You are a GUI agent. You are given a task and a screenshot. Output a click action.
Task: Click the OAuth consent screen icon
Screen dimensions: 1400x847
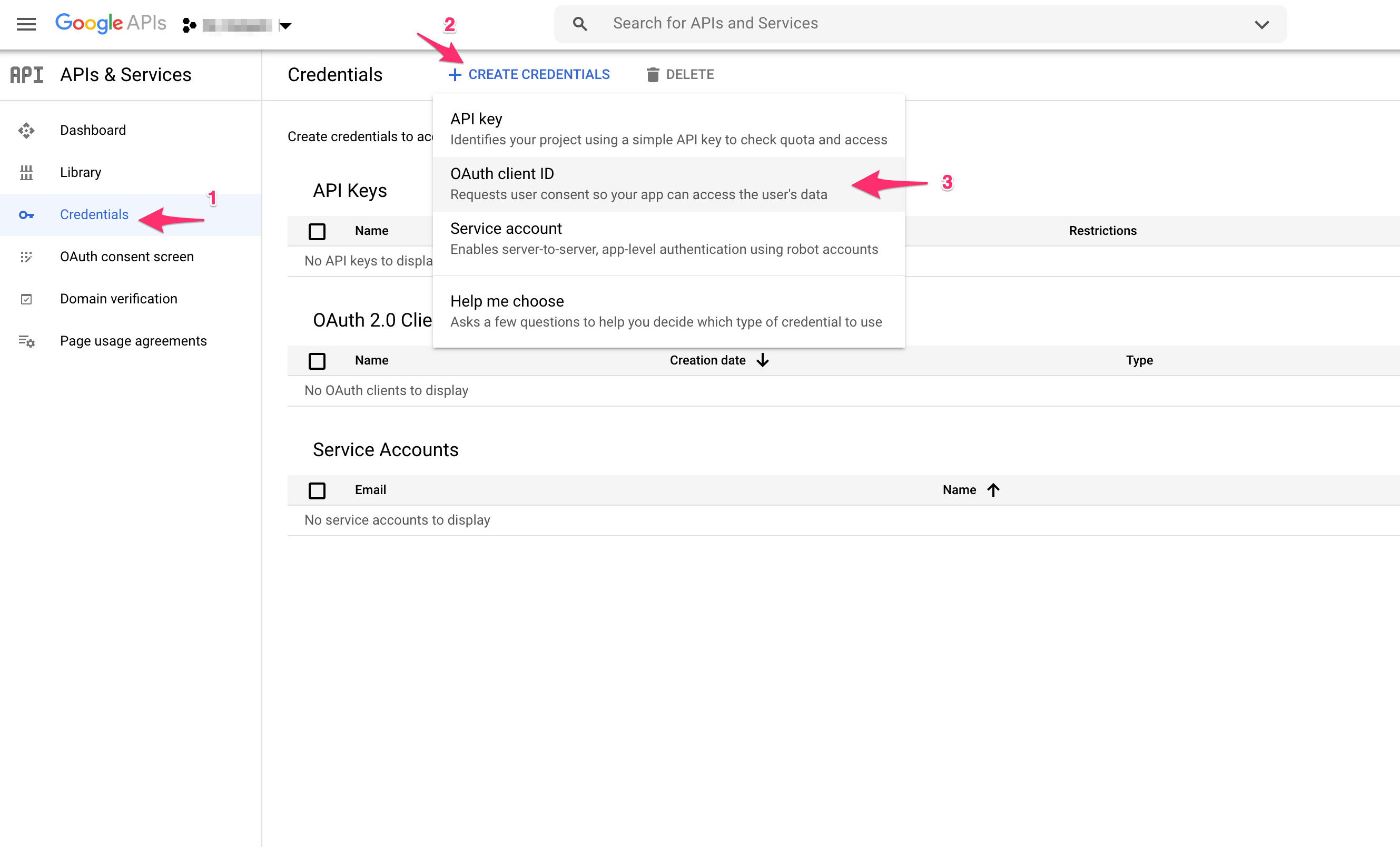tap(26, 257)
